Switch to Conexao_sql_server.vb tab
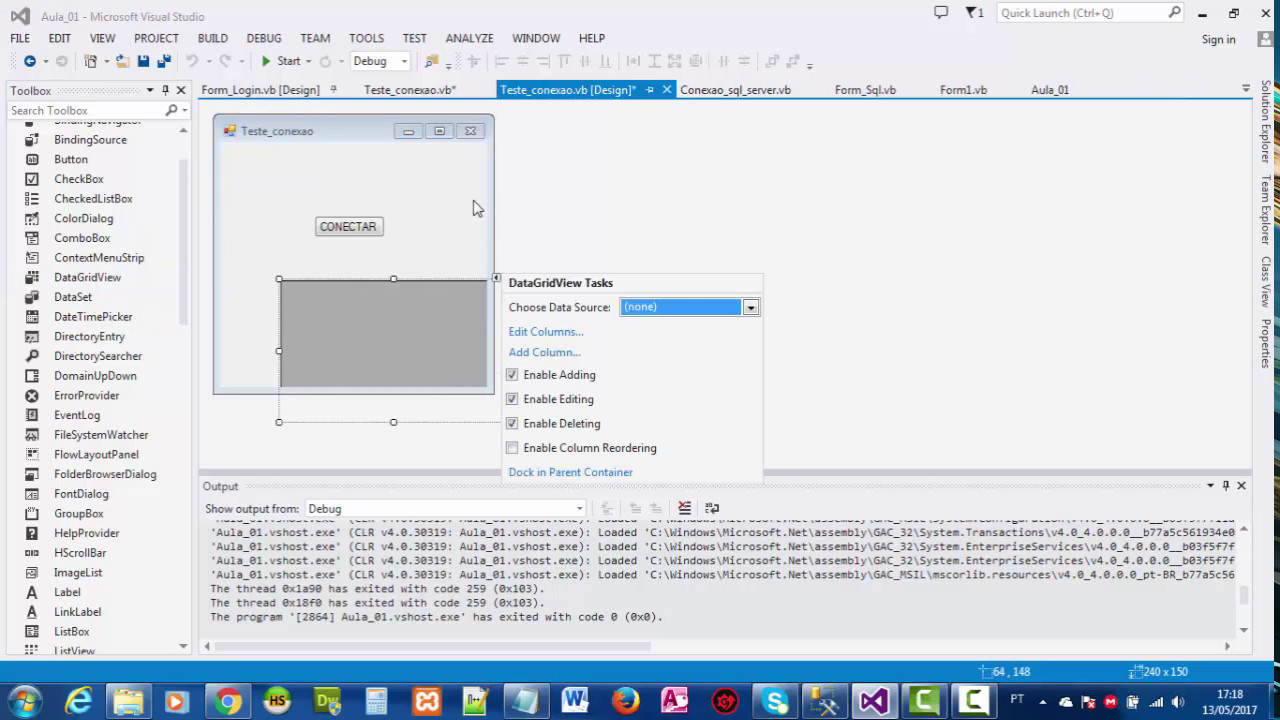The width and height of the screenshot is (1280, 720). [x=735, y=90]
